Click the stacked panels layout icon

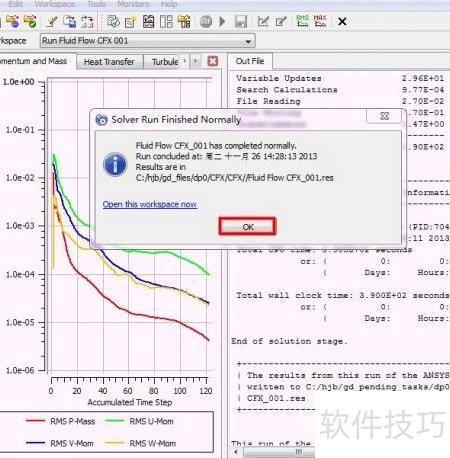pos(148,22)
